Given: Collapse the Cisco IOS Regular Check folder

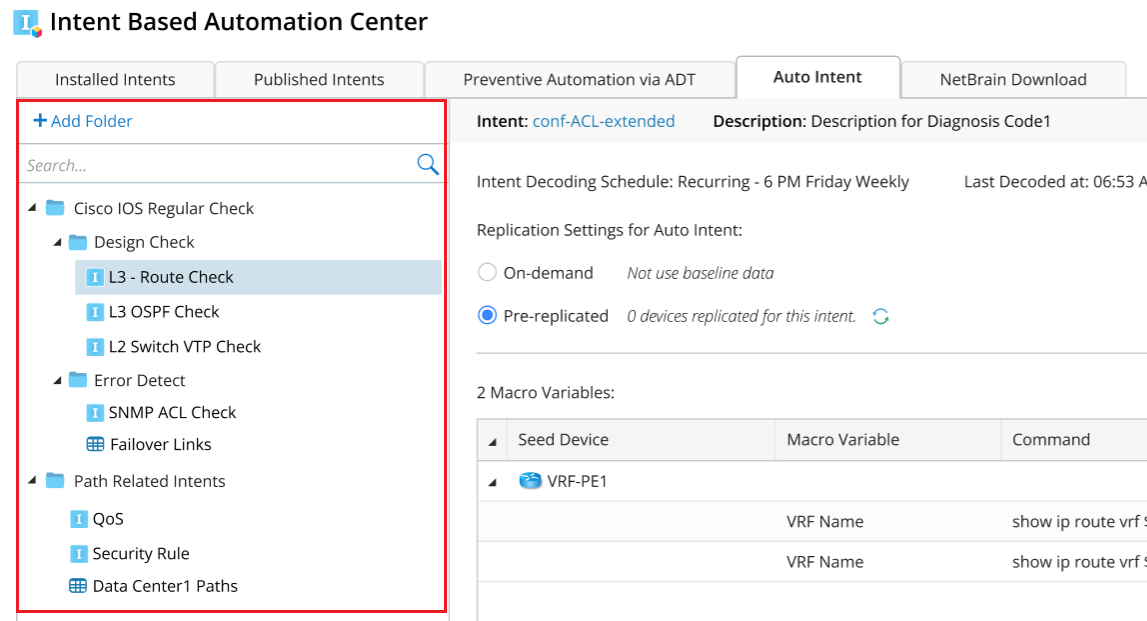Looking at the screenshot, I should click(x=32, y=208).
